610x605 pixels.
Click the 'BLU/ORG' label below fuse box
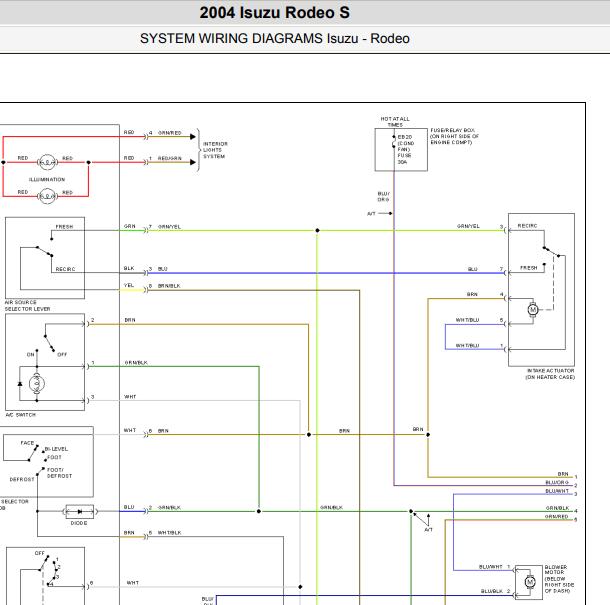click(x=383, y=196)
